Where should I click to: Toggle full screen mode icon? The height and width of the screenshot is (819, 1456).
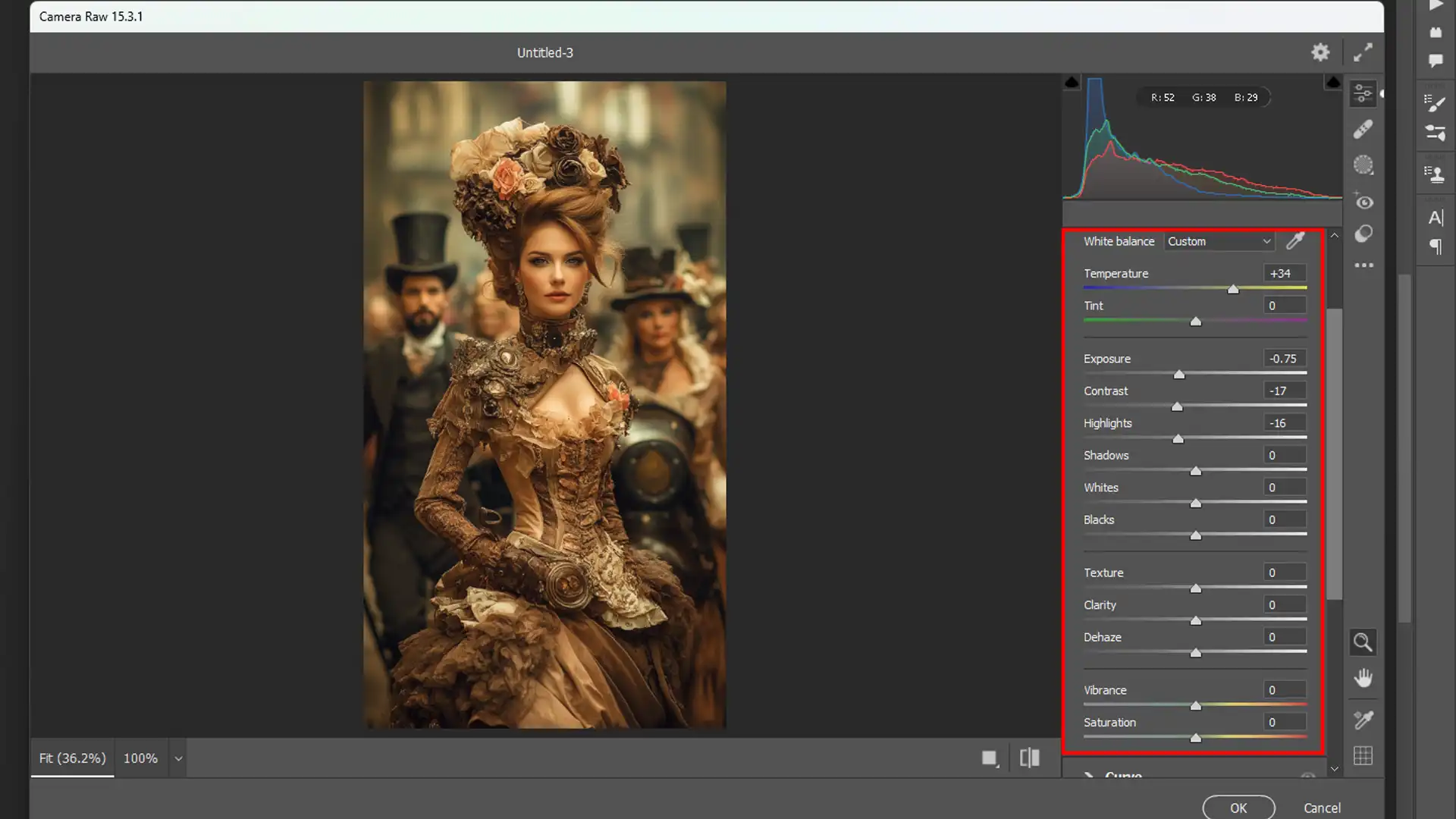pyautogui.click(x=1363, y=52)
